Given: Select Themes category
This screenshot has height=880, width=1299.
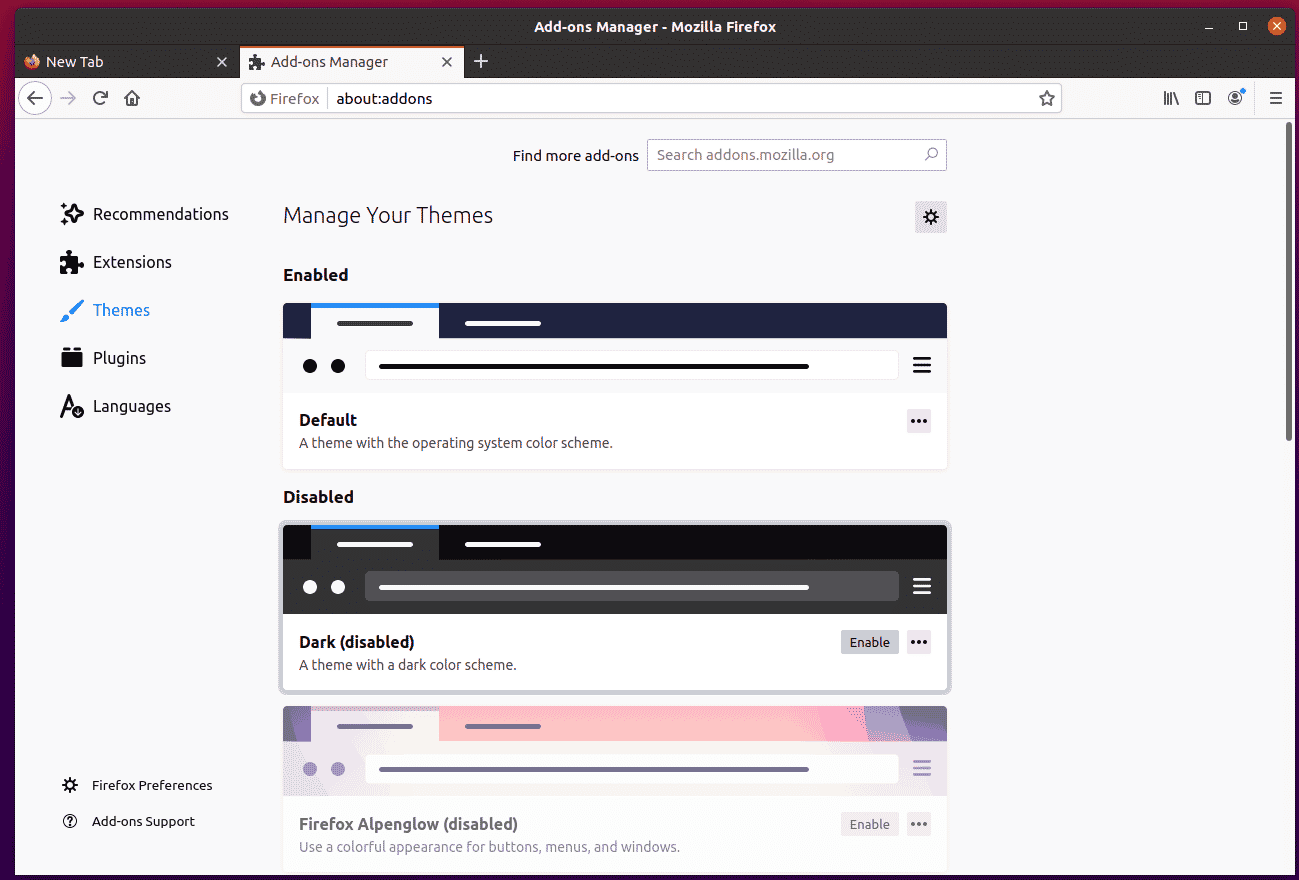Looking at the screenshot, I should [105, 310].
